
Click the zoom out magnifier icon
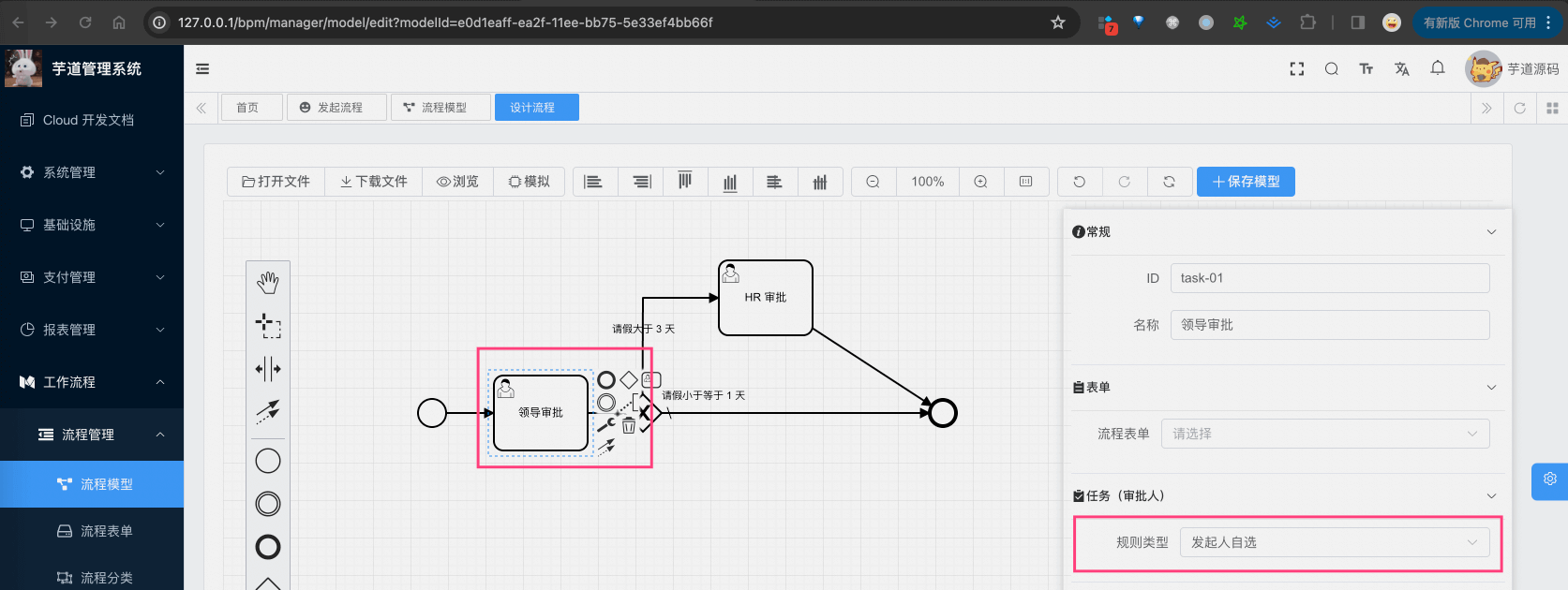[x=873, y=182]
